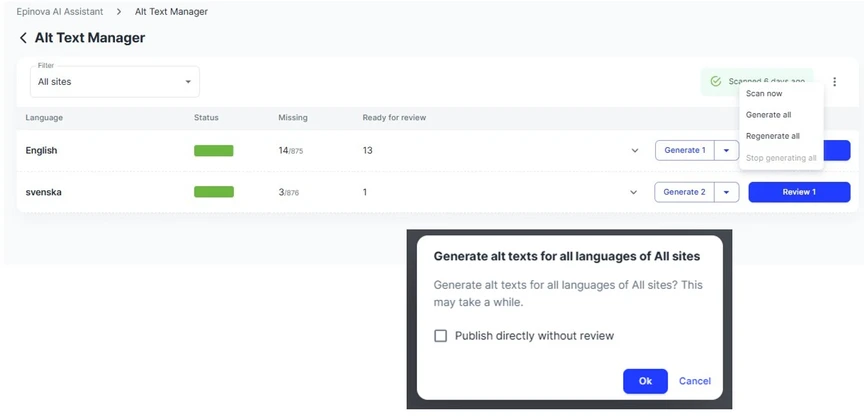Click Stop generating all menu entry
The width and height of the screenshot is (864, 417).
point(781,158)
